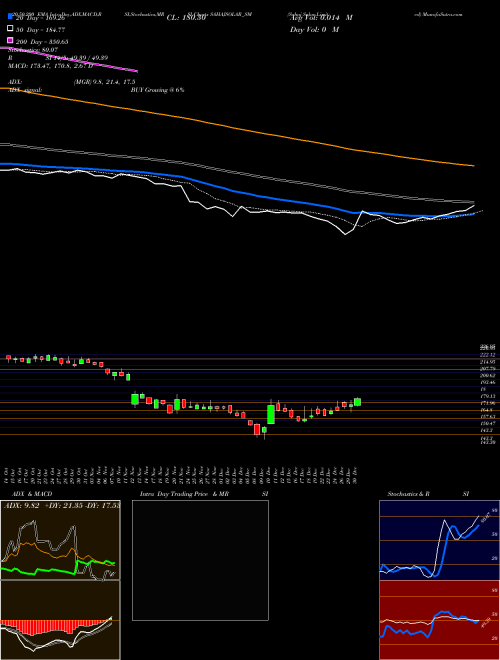Click the thick blue 20 day EMA line
The height and width of the screenshot is (660, 500).
pos(236,190)
